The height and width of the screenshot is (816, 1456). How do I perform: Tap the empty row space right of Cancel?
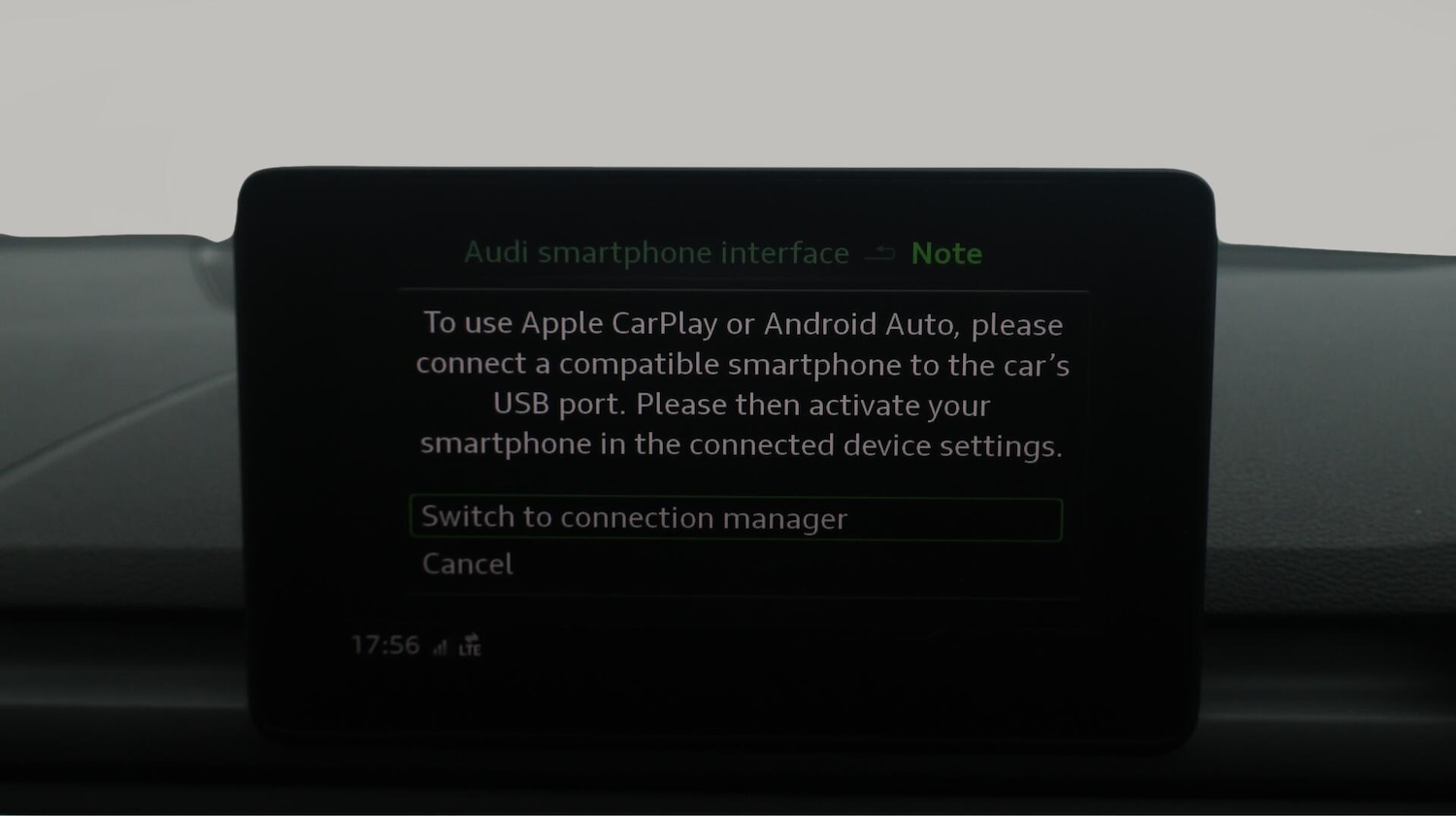(786, 564)
